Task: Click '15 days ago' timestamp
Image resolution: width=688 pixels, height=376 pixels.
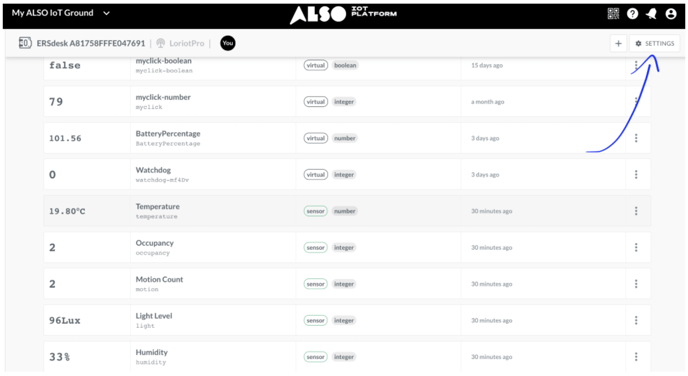Action: (x=487, y=65)
